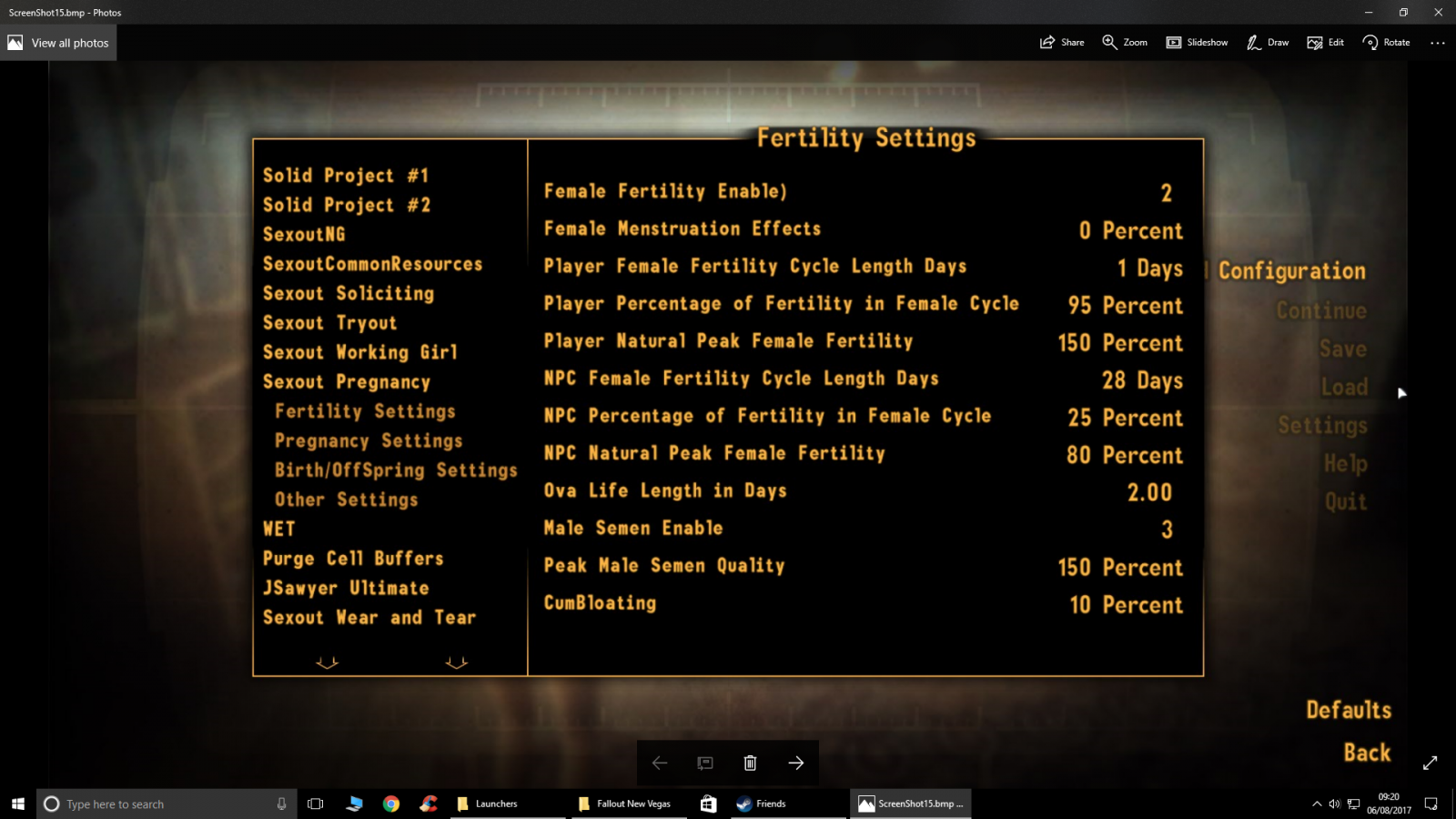Click 'Sexout Wear and Tear' in the list
The width and height of the screenshot is (1456, 819).
[x=369, y=618]
